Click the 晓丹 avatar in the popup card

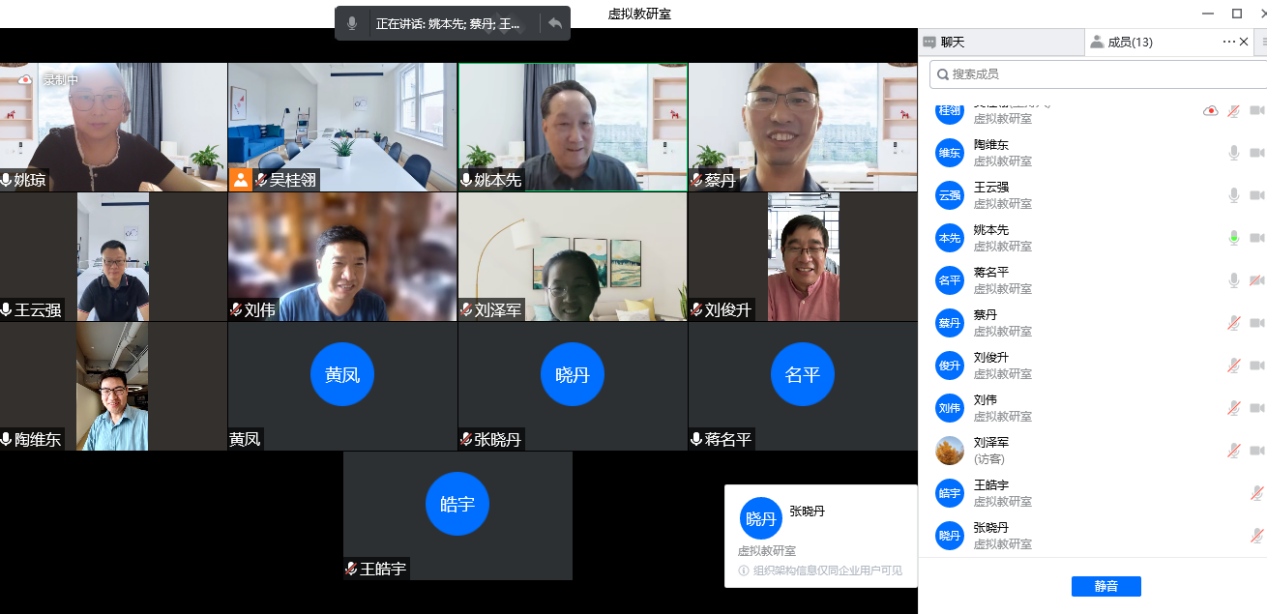click(x=760, y=518)
